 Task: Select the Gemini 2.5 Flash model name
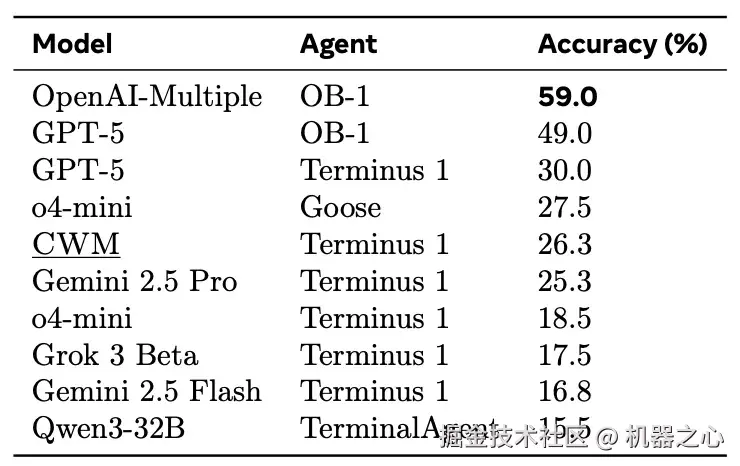pyautogui.click(x=146, y=391)
